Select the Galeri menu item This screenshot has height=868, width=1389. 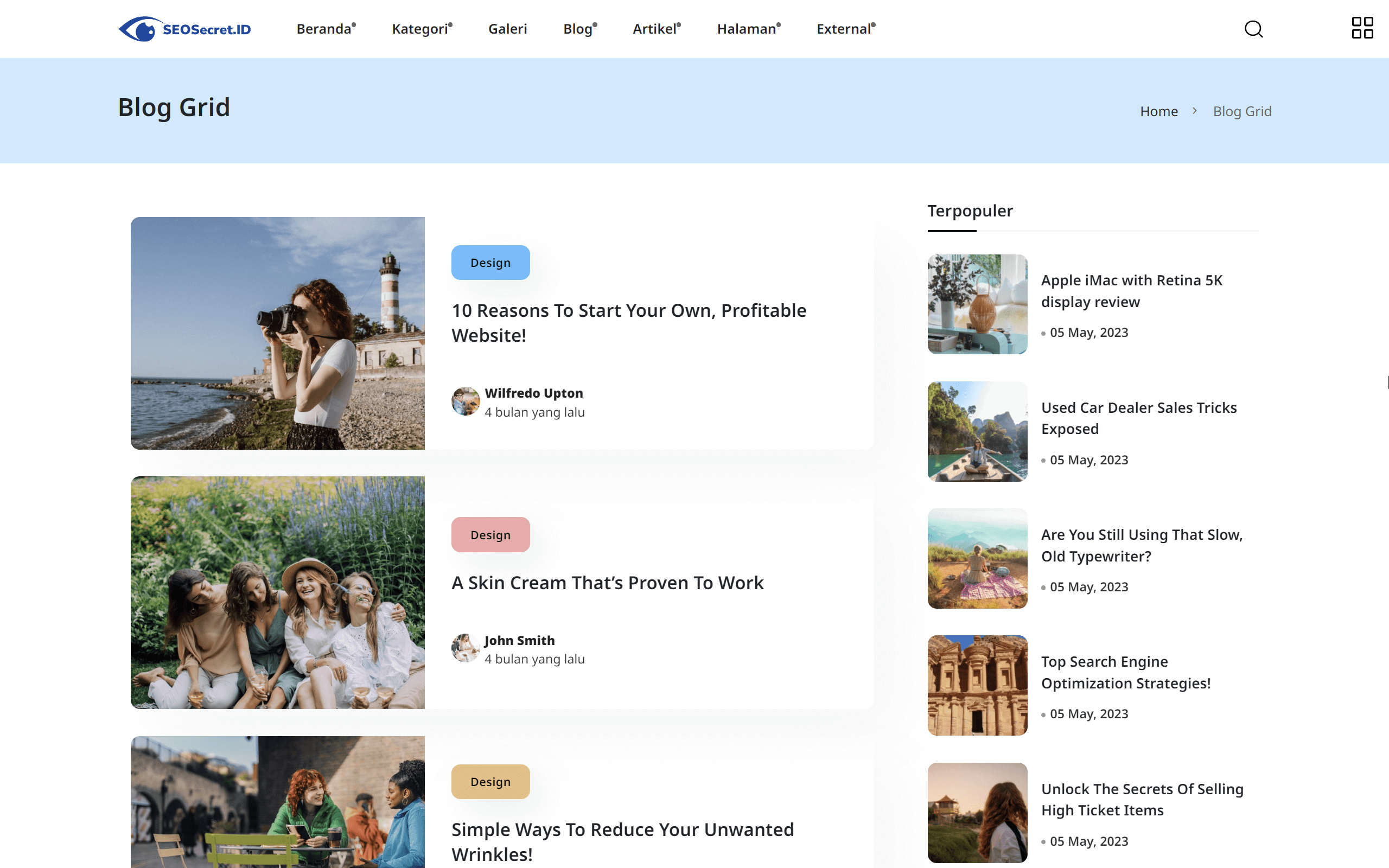pos(507,29)
